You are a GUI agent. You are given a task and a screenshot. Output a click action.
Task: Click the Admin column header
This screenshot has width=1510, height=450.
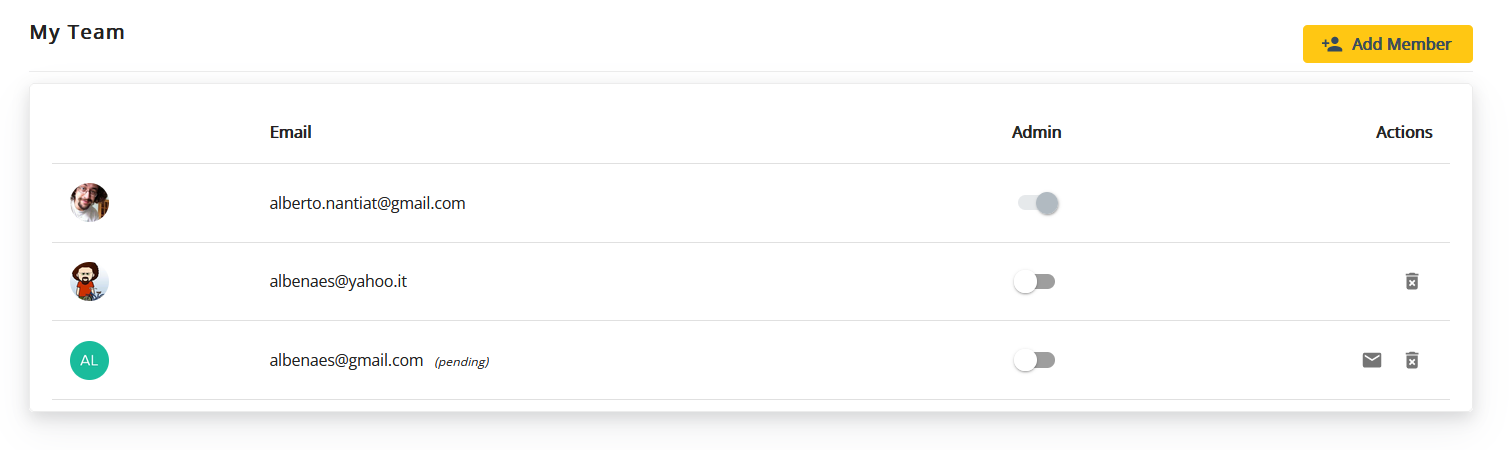coord(1036,132)
